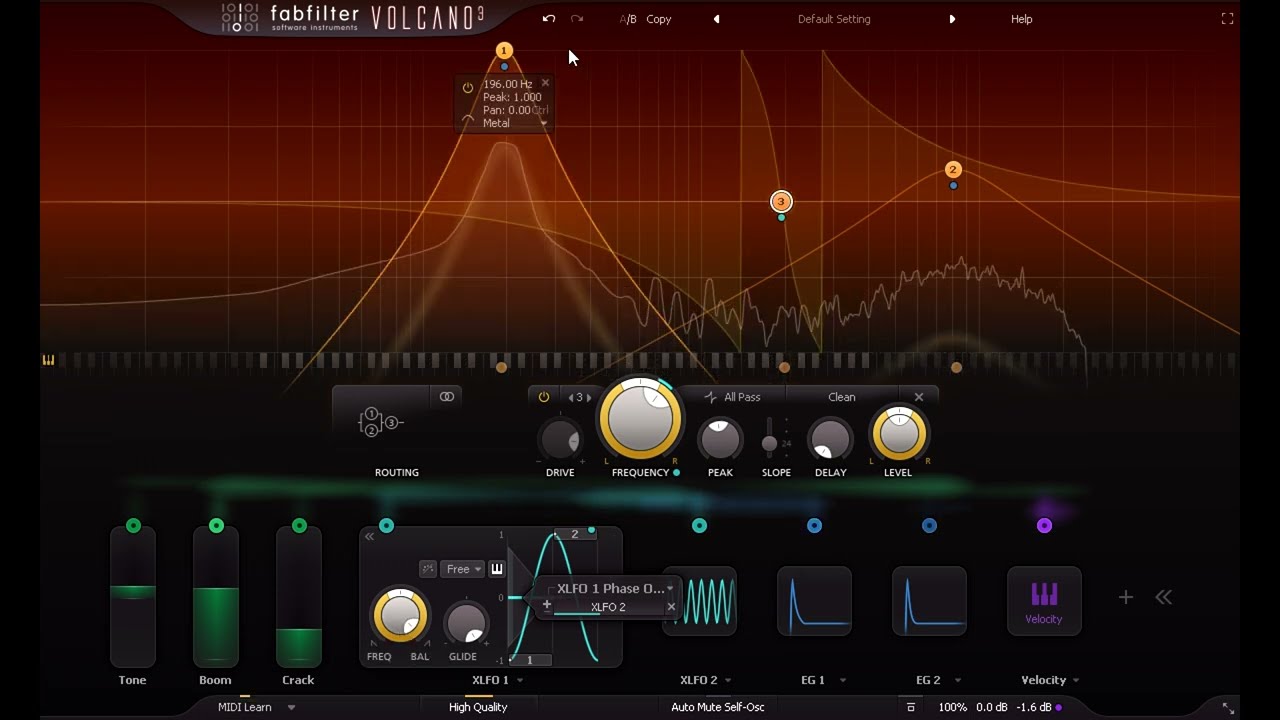Click the Copy button
This screenshot has height=720, width=1280.
[659, 19]
